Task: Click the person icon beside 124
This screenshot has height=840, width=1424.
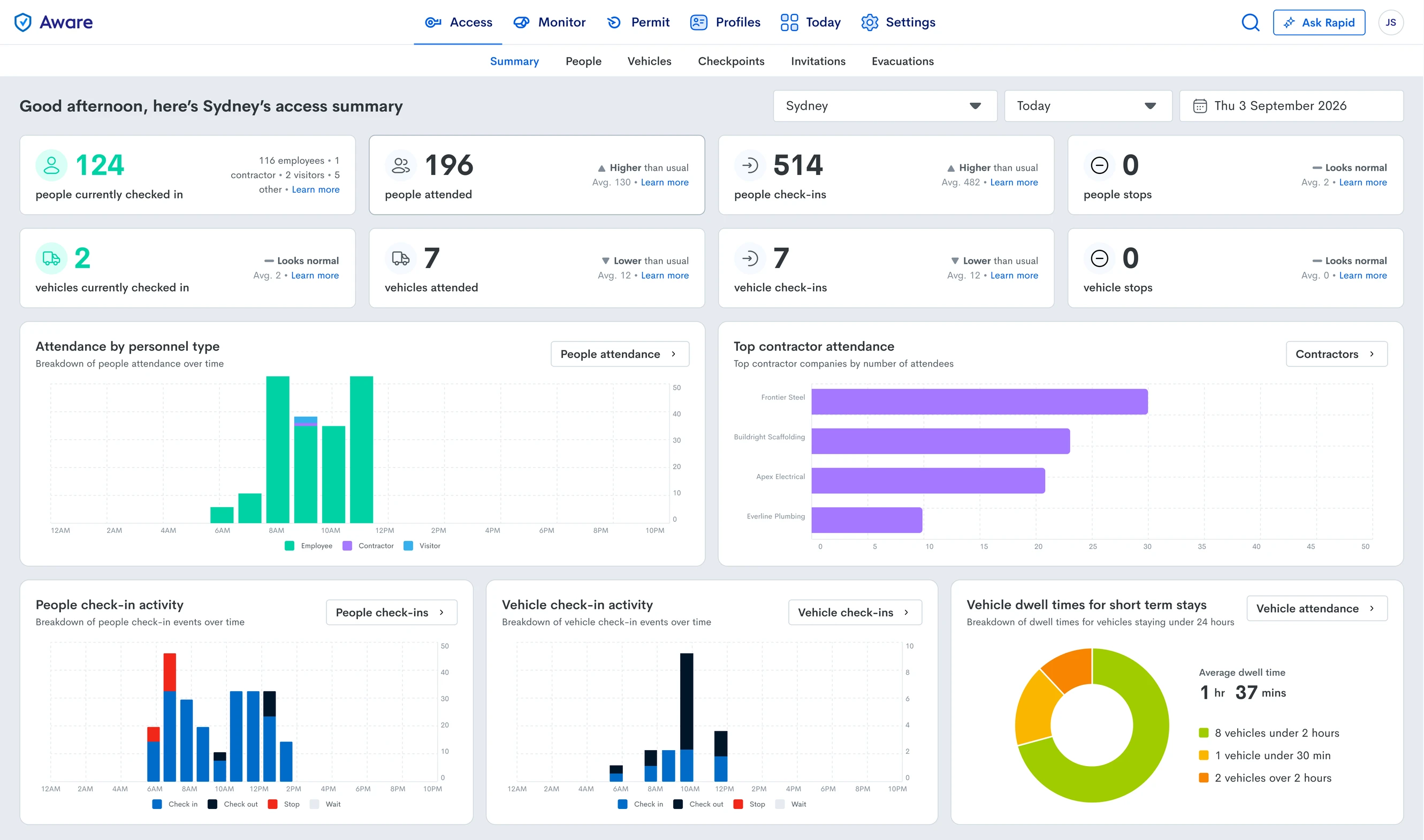Action: 51,165
